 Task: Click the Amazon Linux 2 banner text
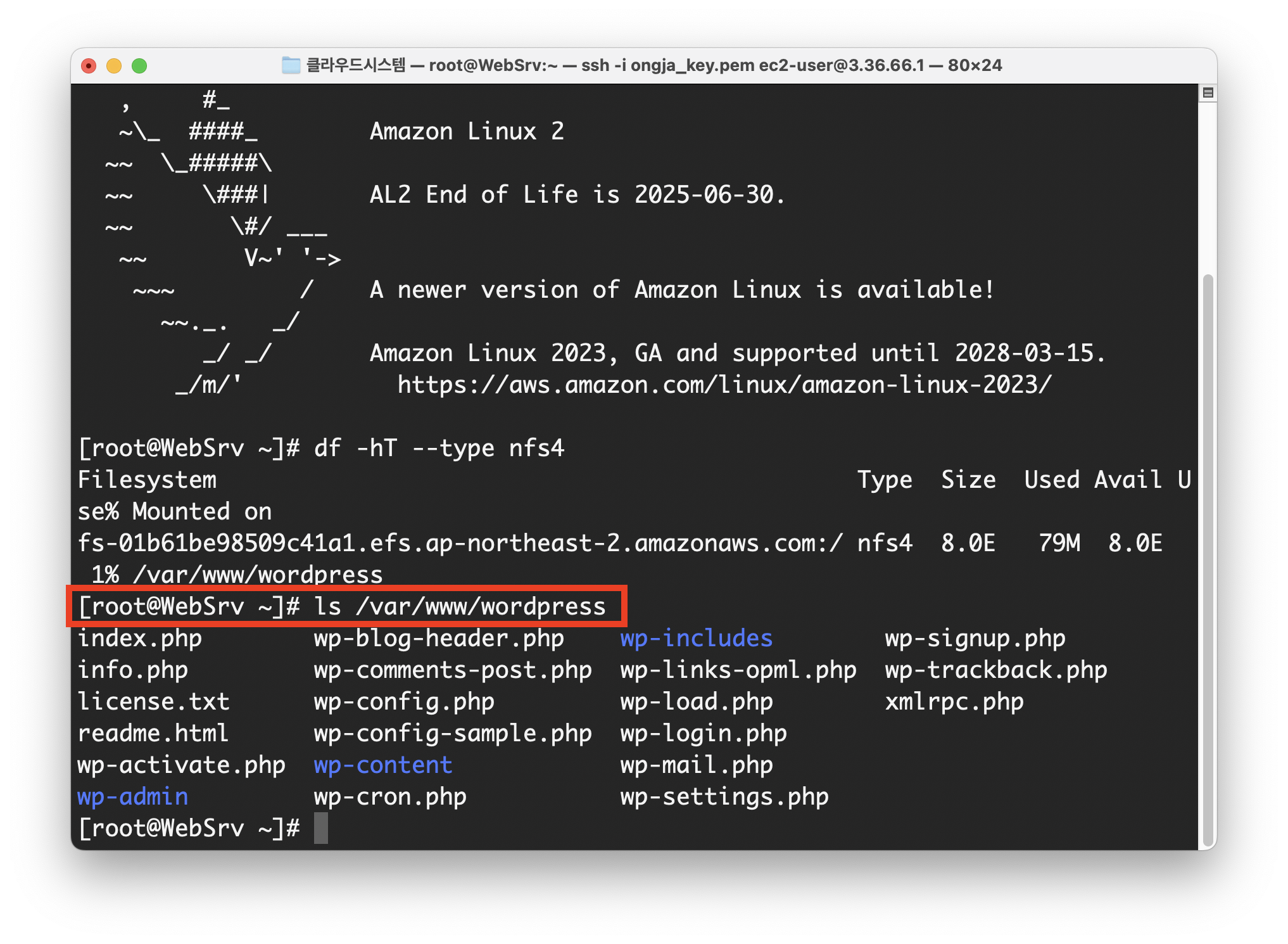[x=467, y=132]
